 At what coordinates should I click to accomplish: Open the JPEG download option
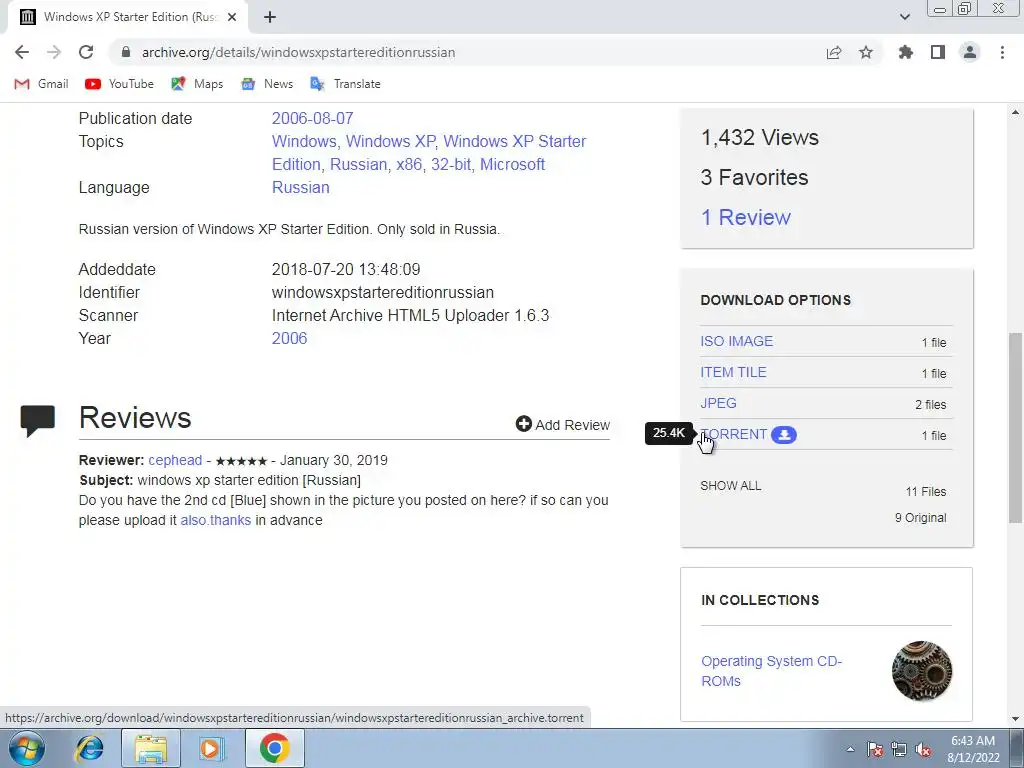click(x=718, y=403)
